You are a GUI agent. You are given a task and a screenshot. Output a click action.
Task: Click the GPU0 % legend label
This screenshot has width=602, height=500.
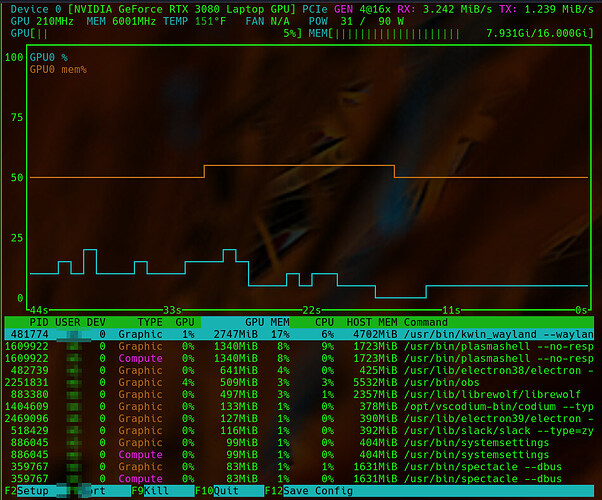click(49, 58)
